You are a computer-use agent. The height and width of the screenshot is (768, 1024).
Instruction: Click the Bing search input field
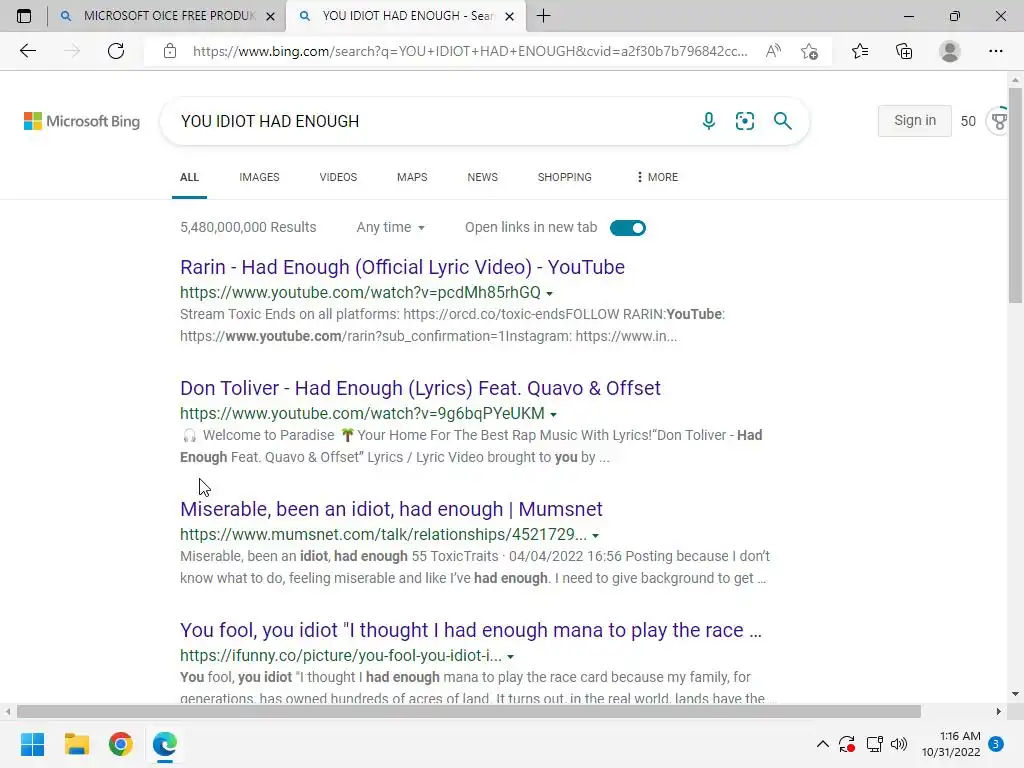point(431,121)
